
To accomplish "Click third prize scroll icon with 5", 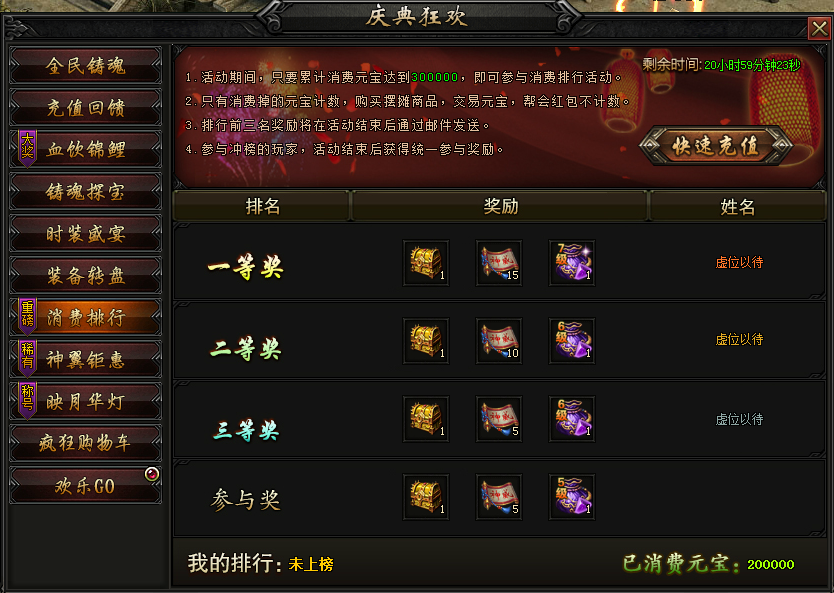I will [499, 419].
